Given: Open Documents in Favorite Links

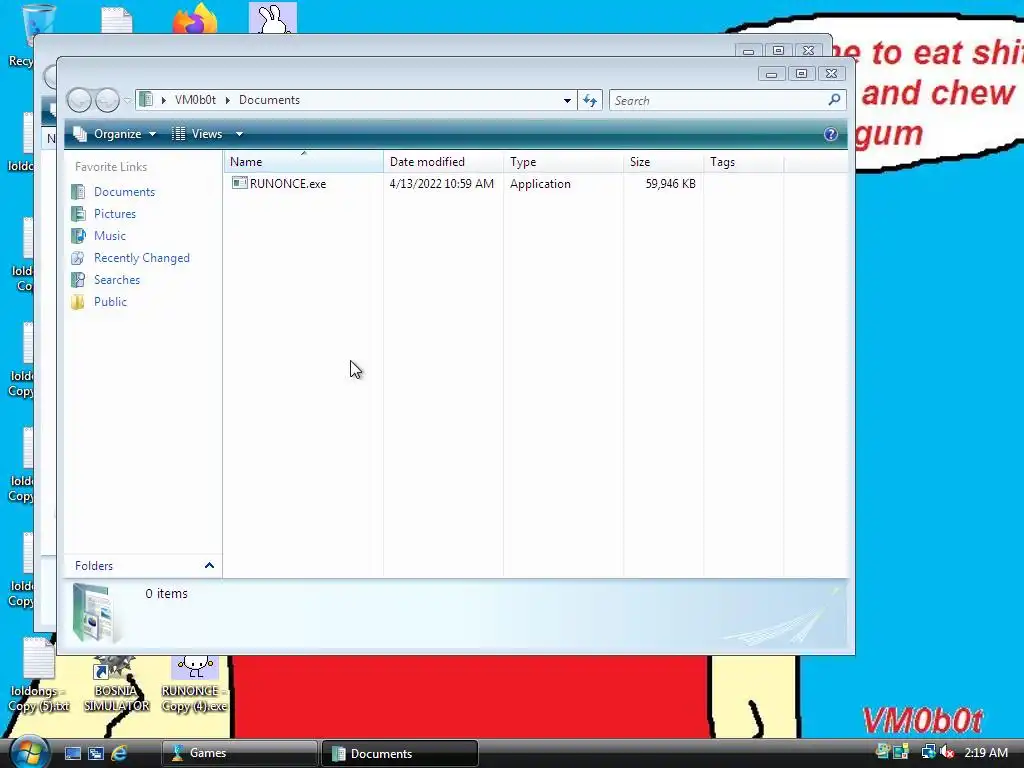Looking at the screenshot, I should tap(124, 192).
